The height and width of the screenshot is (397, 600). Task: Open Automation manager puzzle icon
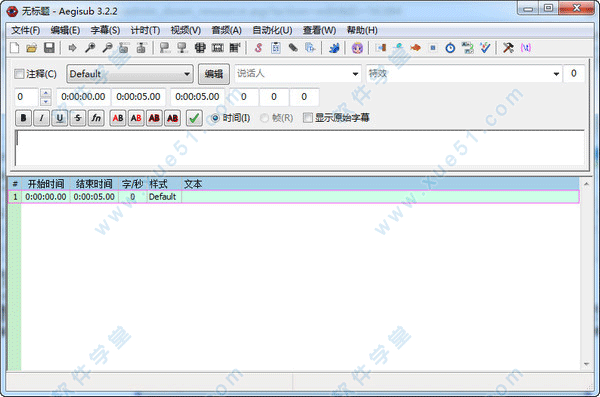click(x=334, y=48)
